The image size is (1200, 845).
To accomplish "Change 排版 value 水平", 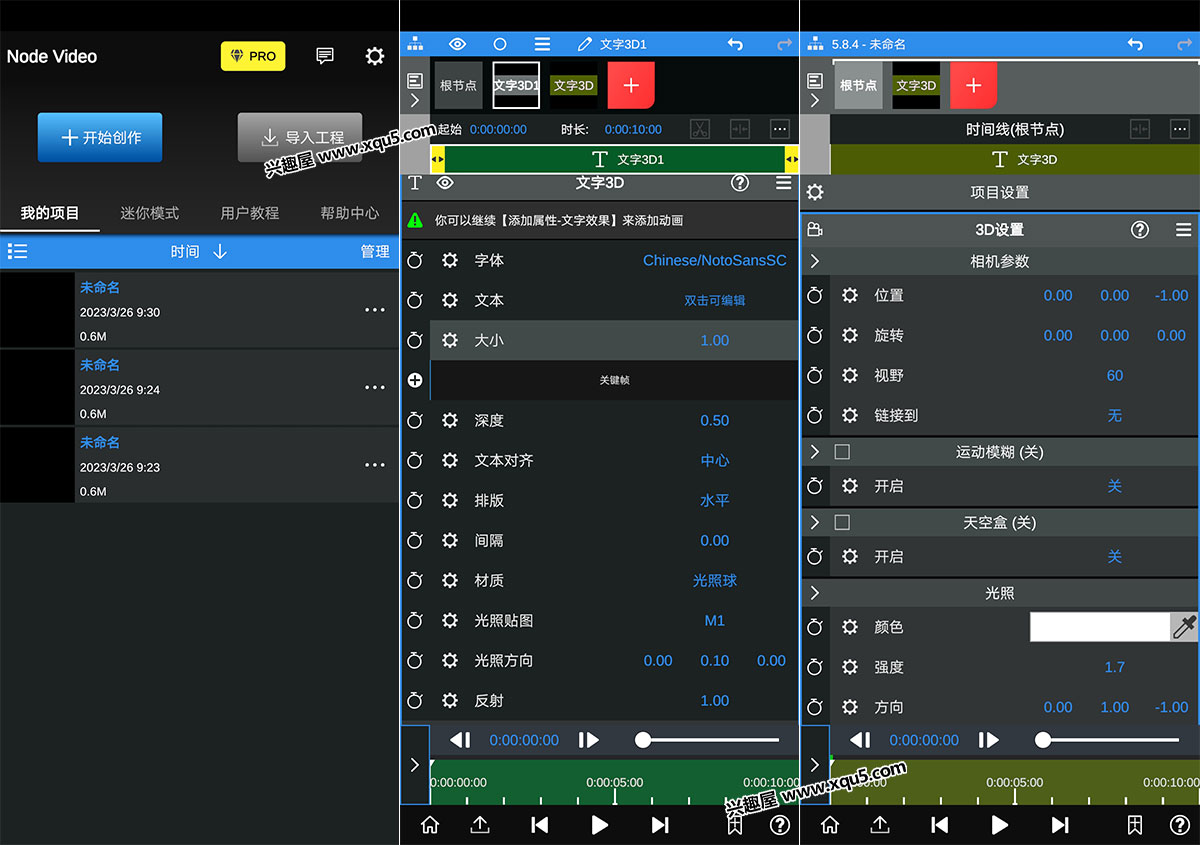I will coord(715,500).
